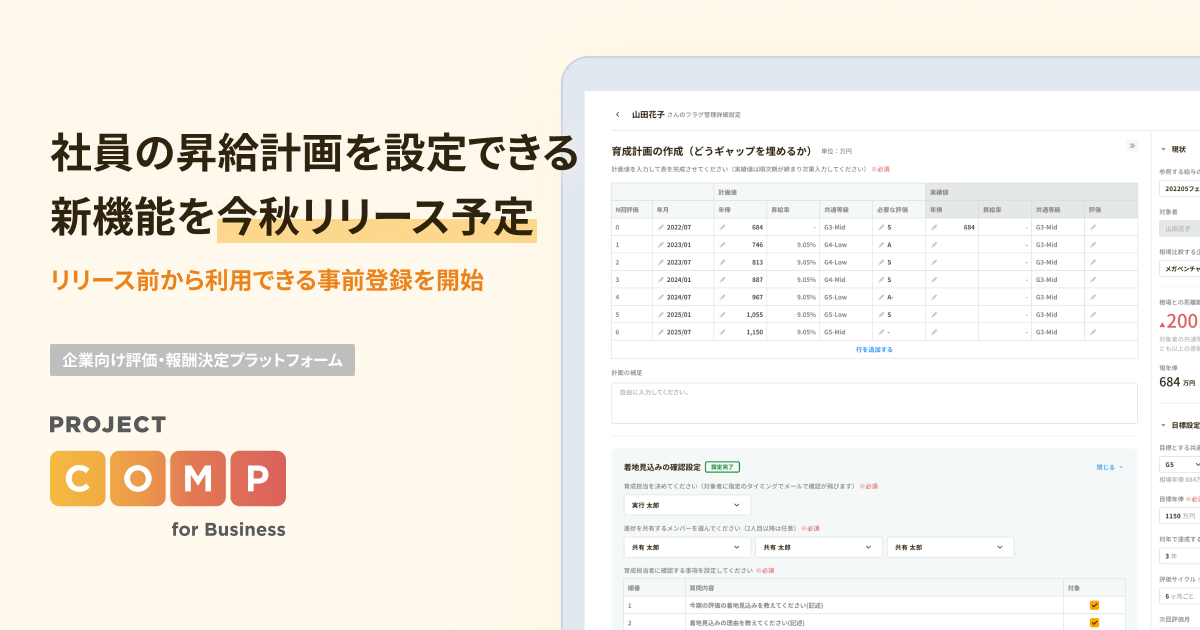Viewport: 1200px width, 630px height.
Task: Click the actual 評価 pencil icon in row 5
Action: click(x=1093, y=314)
